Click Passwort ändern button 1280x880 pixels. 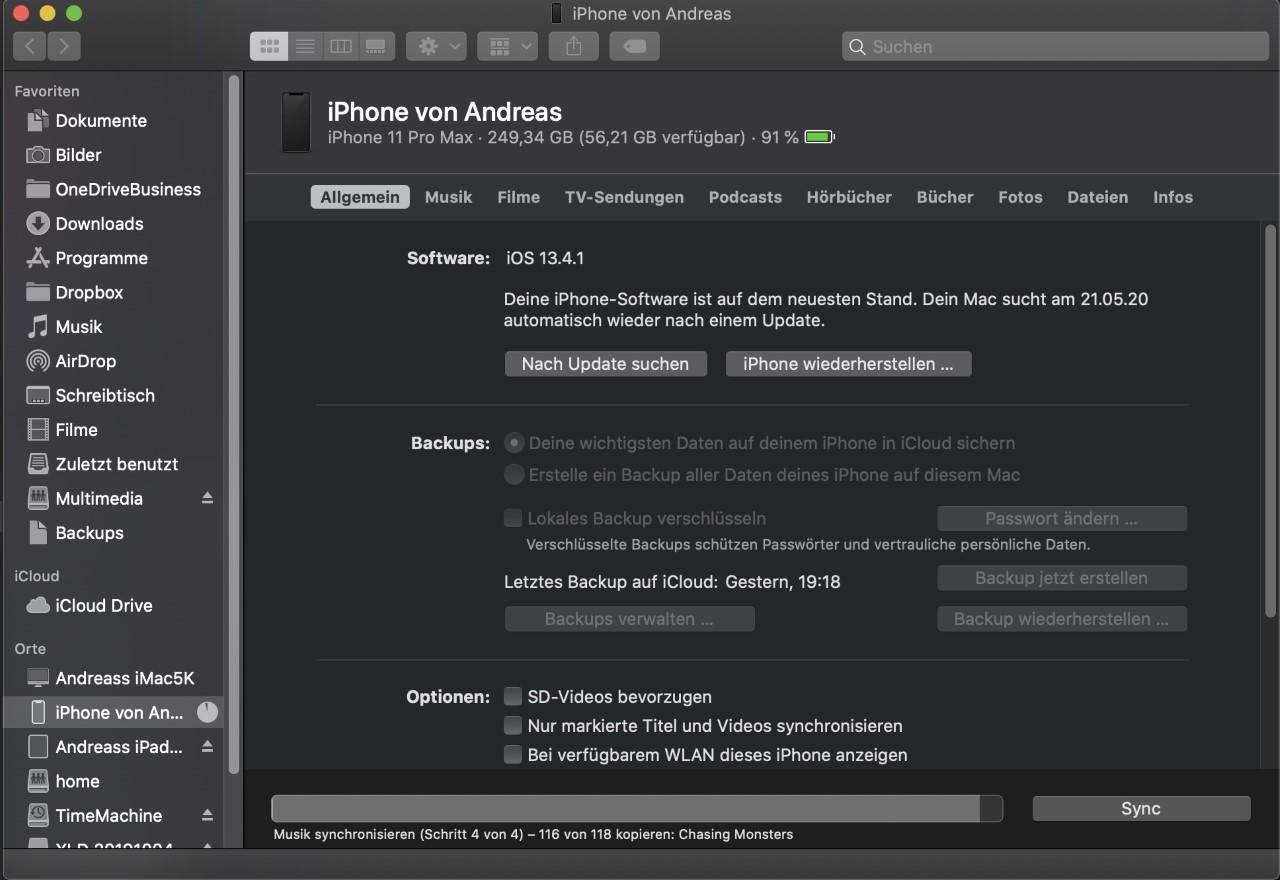tap(1061, 518)
